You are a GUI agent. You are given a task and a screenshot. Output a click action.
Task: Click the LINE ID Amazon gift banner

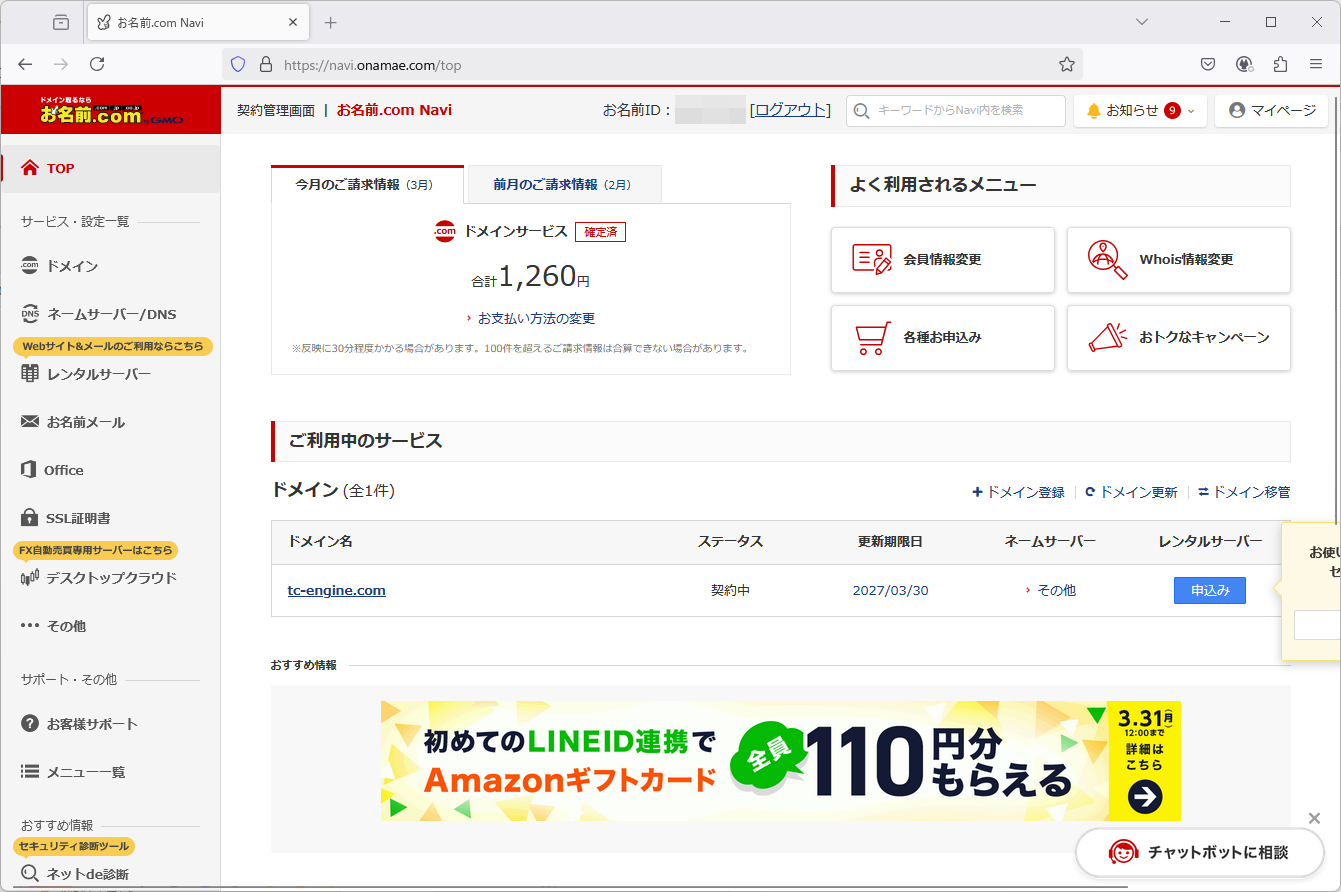click(780, 761)
